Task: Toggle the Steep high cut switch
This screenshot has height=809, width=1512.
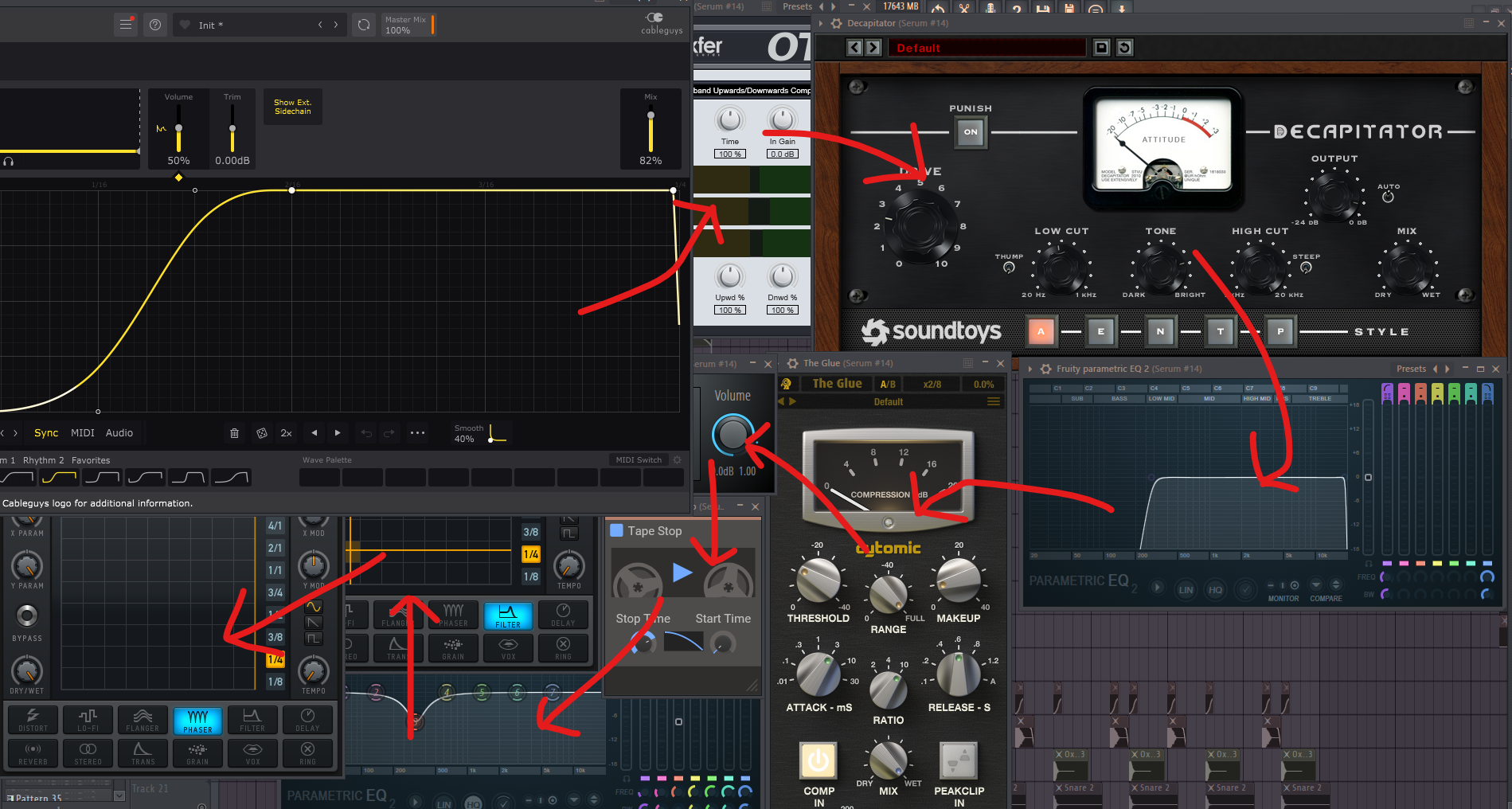Action: [1306, 268]
